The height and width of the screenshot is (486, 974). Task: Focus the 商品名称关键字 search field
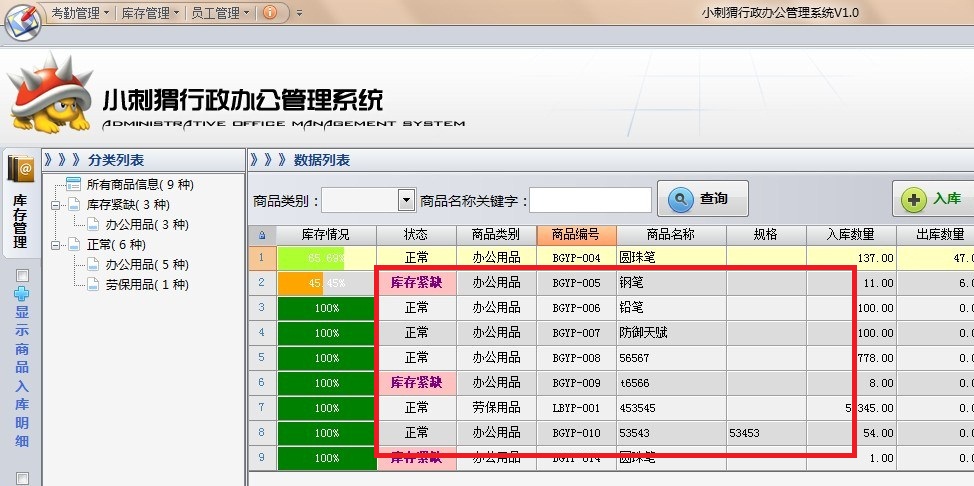(x=590, y=200)
